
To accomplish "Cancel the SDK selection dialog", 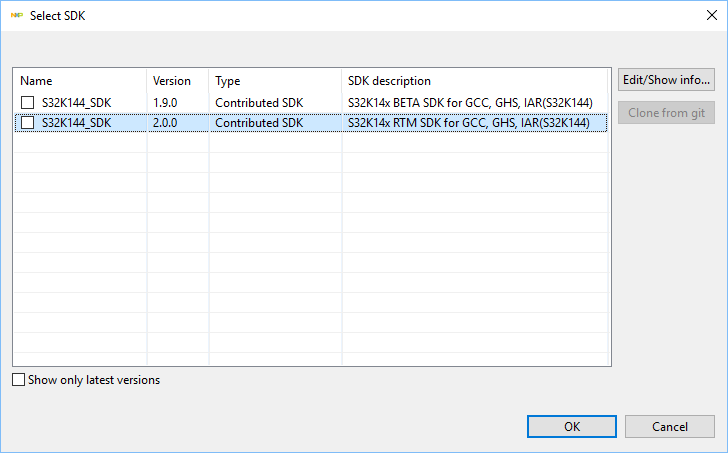I will (670, 427).
